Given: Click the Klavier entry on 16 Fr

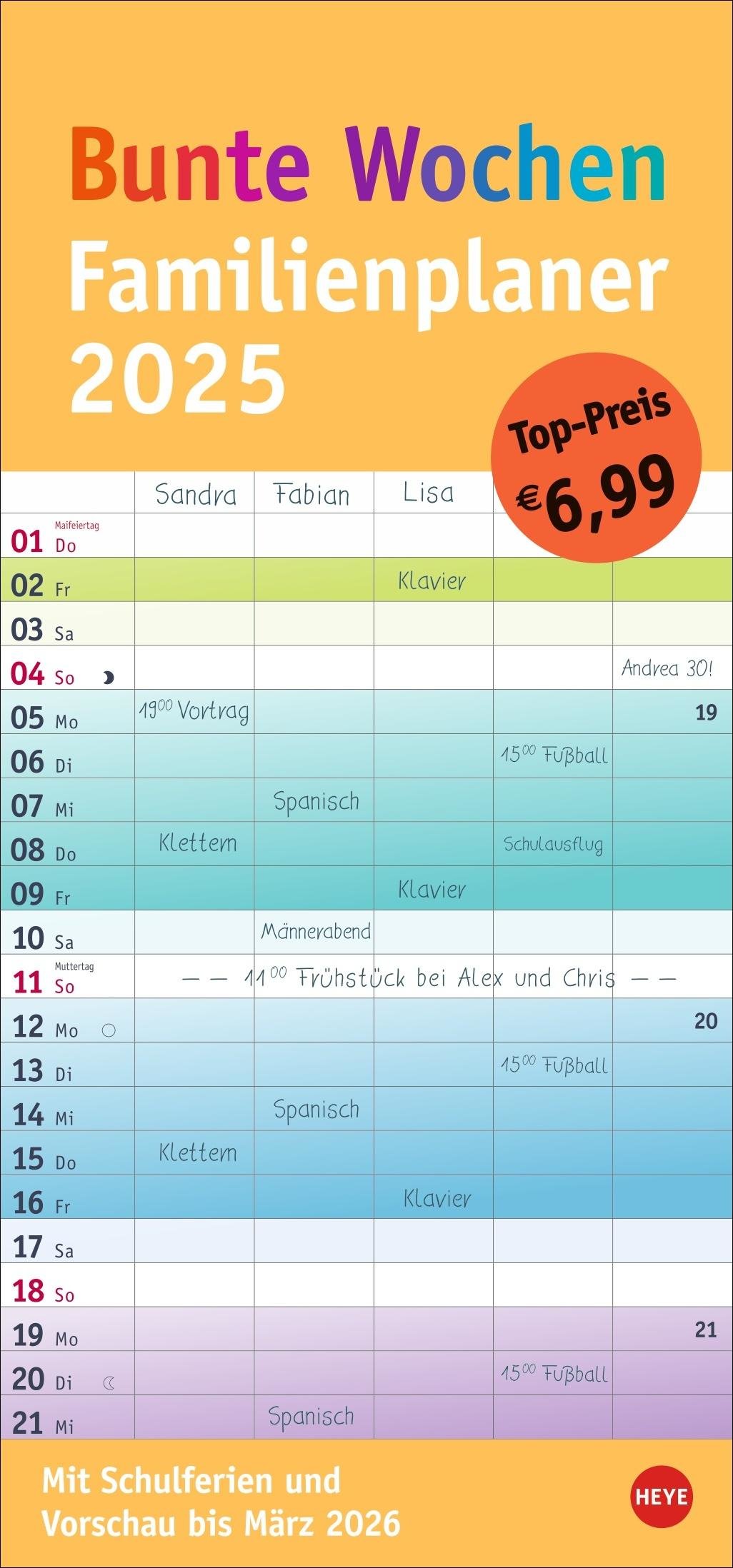Looking at the screenshot, I should click(437, 1198).
